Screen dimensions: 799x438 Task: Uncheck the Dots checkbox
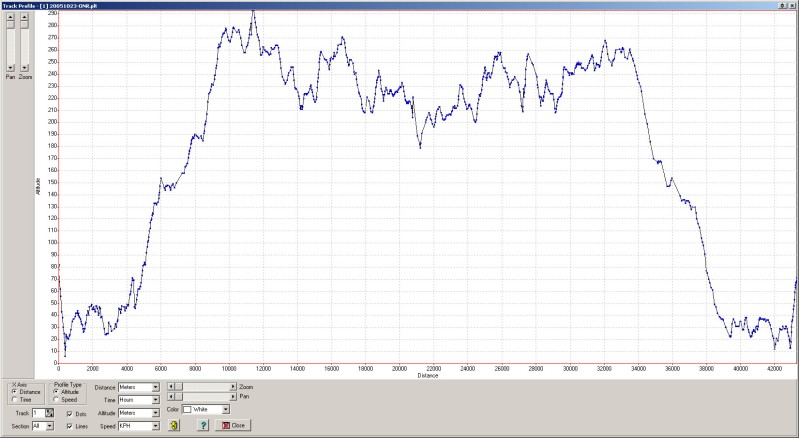click(x=69, y=413)
